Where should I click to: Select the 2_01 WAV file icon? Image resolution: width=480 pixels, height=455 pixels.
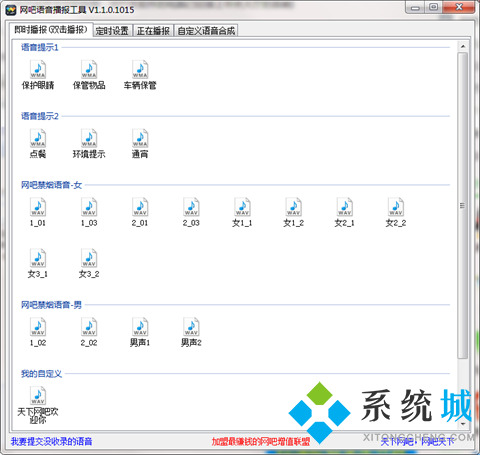pyautogui.click(x=140, y=207)
